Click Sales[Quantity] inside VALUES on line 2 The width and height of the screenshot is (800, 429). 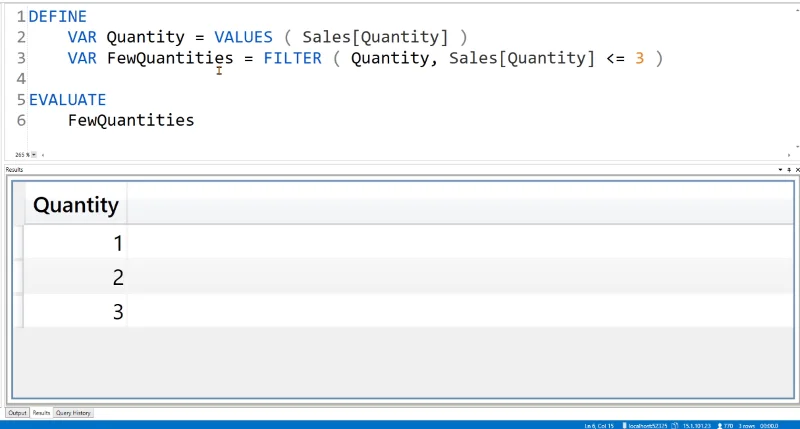point(375,37)
